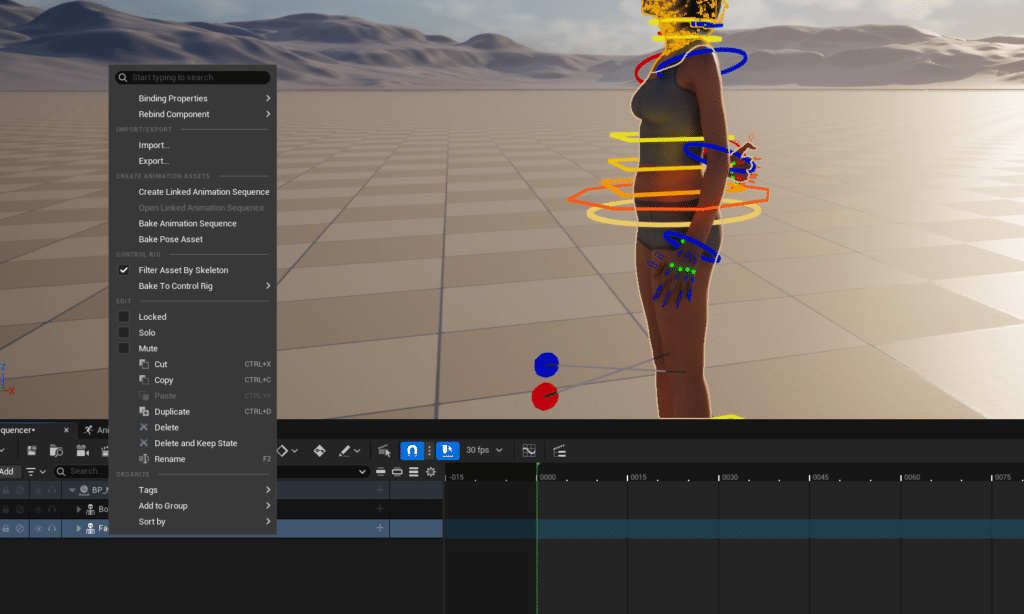Select the clapperboard-with-cursor selection tool icon
This screenshot has width=1024, height=614.
(384, 451)
